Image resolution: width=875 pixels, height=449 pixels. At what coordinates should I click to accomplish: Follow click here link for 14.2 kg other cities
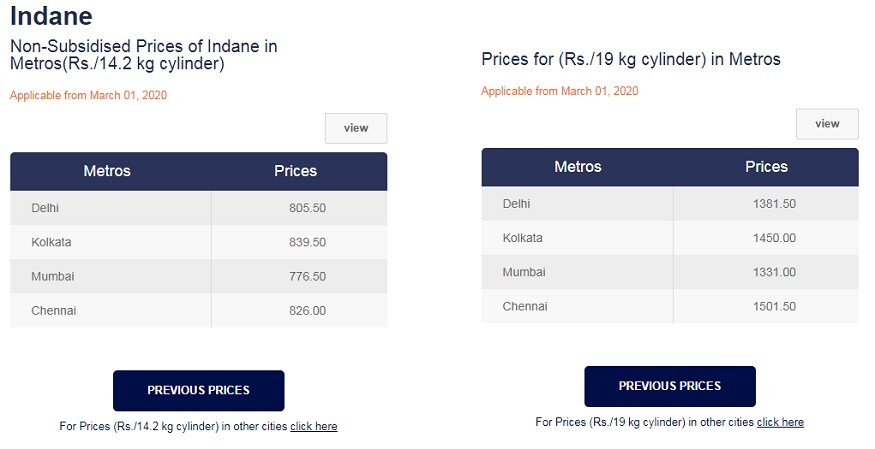[314, 426]
